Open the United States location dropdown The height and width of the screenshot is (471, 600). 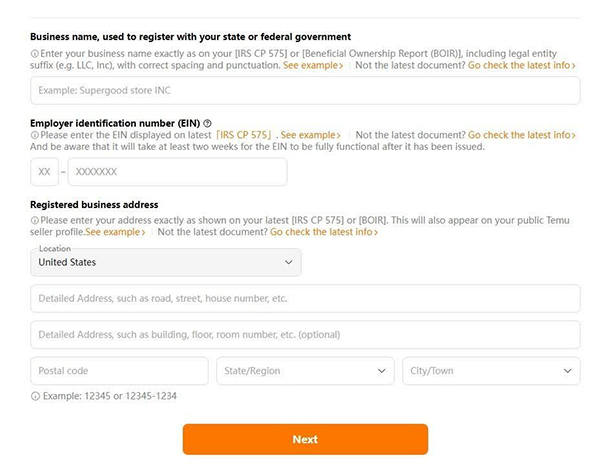coord(165,262)
